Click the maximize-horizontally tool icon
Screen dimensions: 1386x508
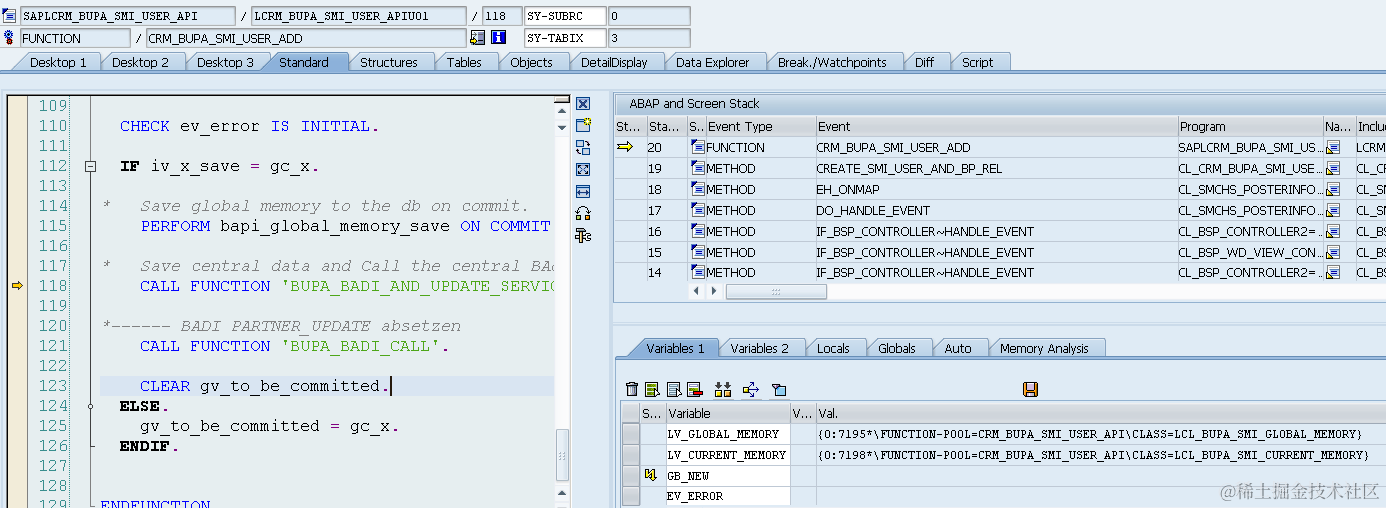[583, 191]
